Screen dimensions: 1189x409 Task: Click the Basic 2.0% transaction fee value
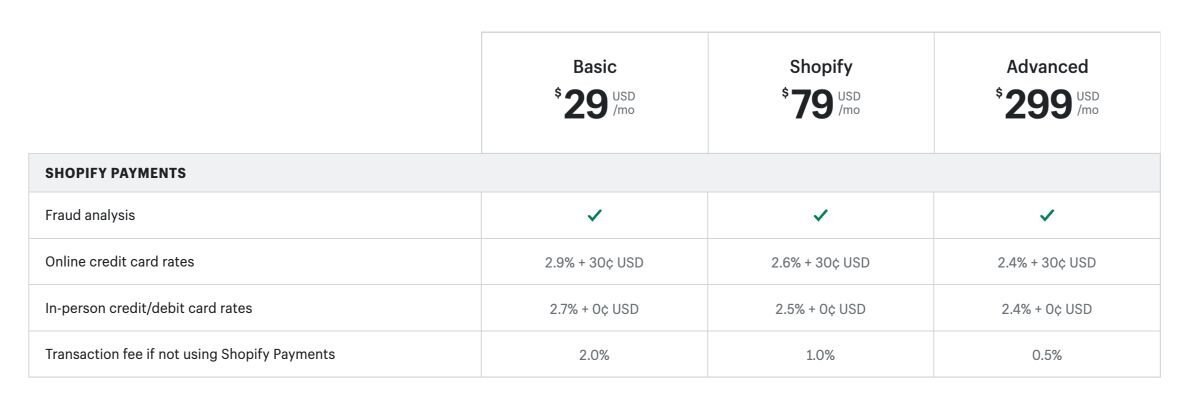click(594, 355)
